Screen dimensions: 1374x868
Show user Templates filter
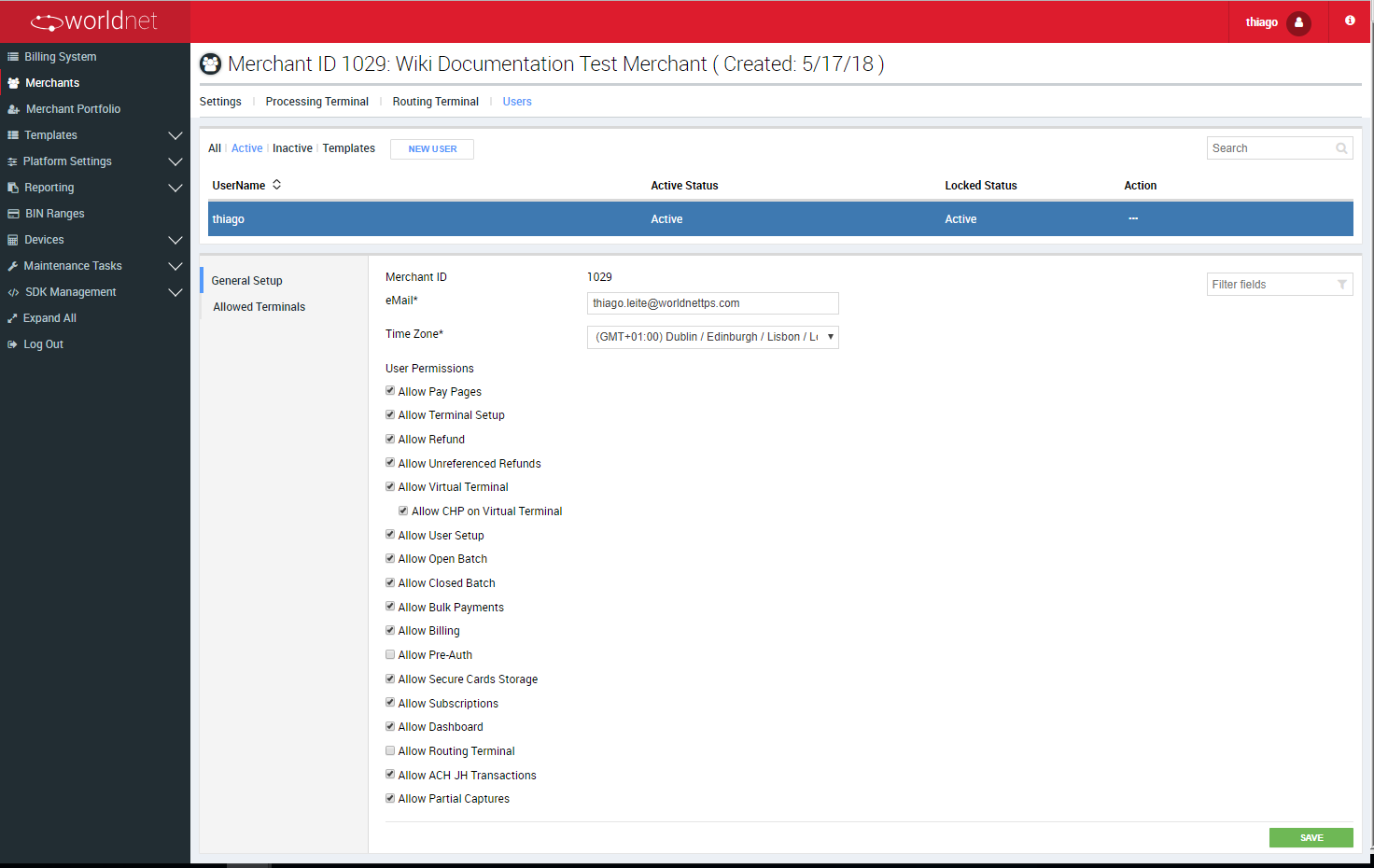tap(349, 148)
